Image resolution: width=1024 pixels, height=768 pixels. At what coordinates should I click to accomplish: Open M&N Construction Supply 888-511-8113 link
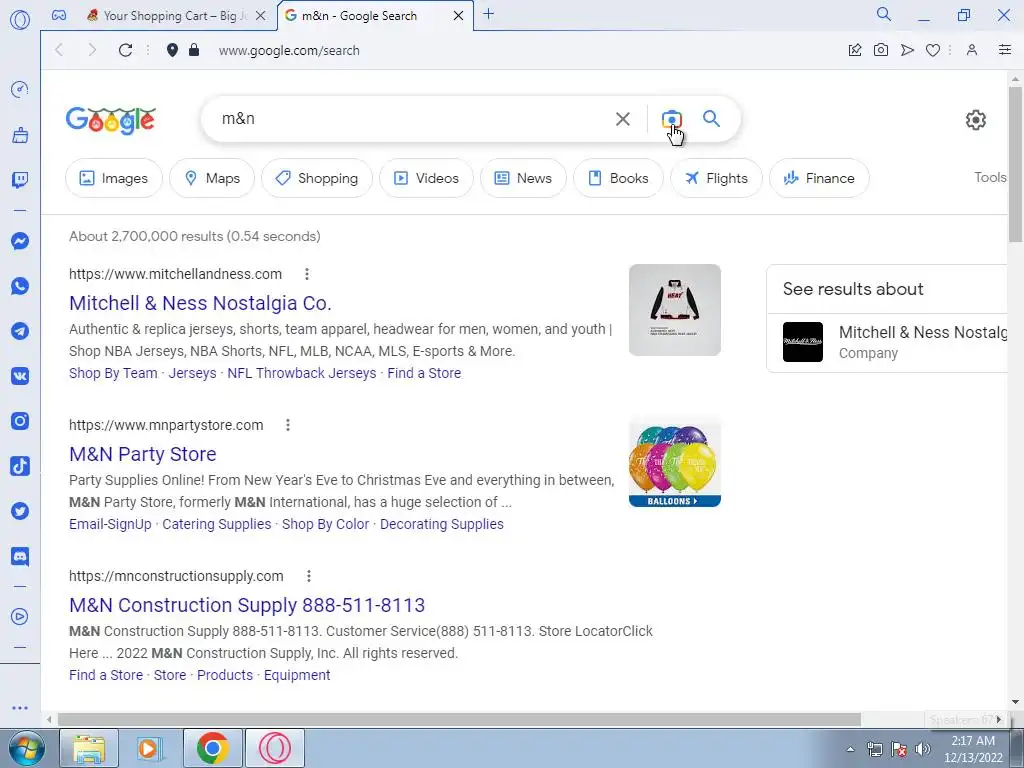coord(247,605)
